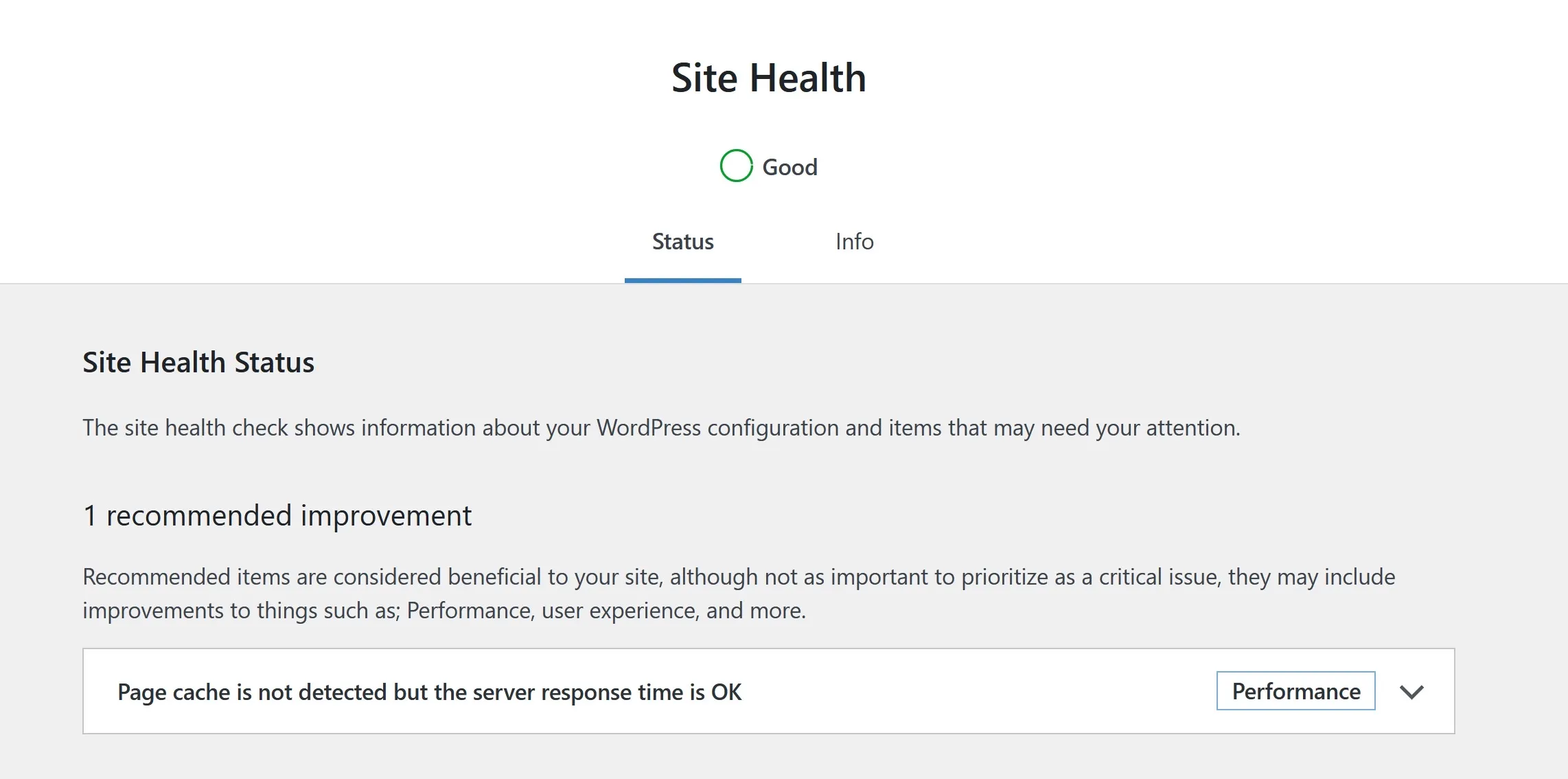Select the Status tab

(682, 242)
